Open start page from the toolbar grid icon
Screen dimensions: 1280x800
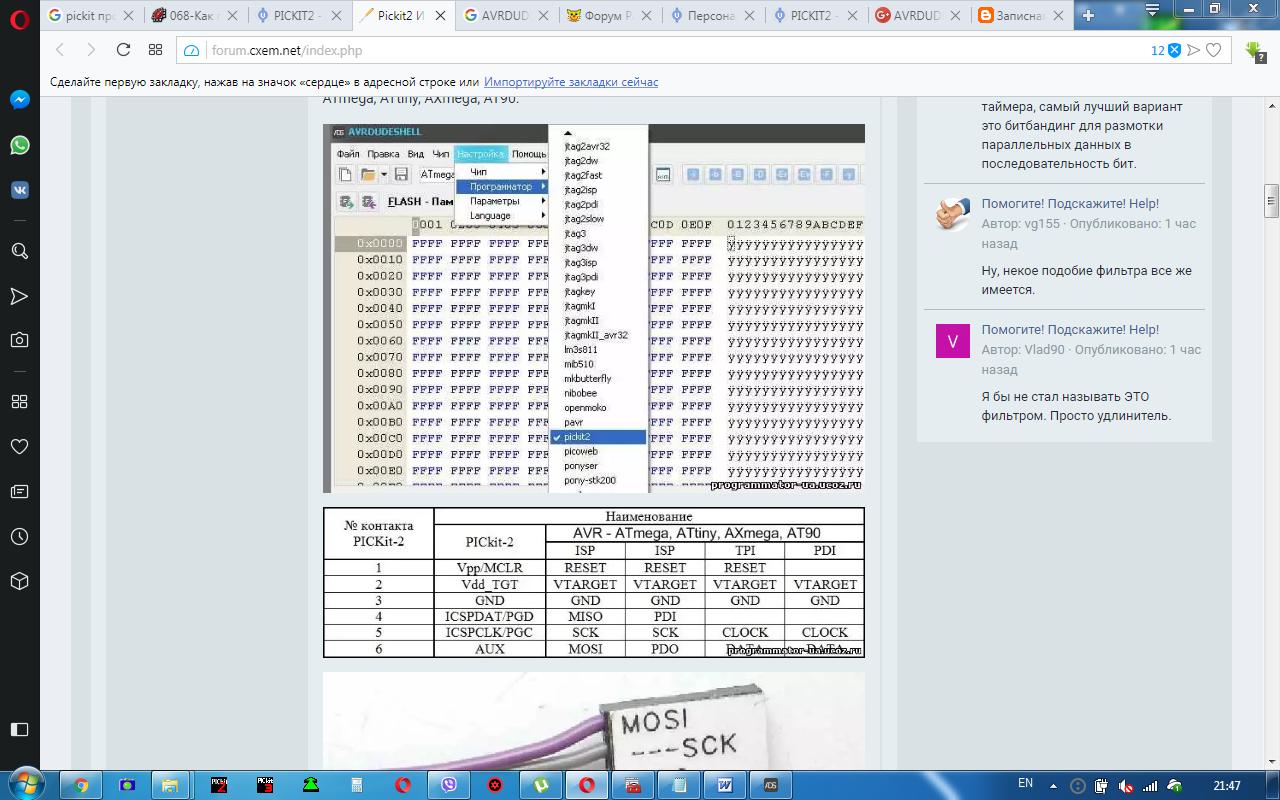tap(155, 50)
